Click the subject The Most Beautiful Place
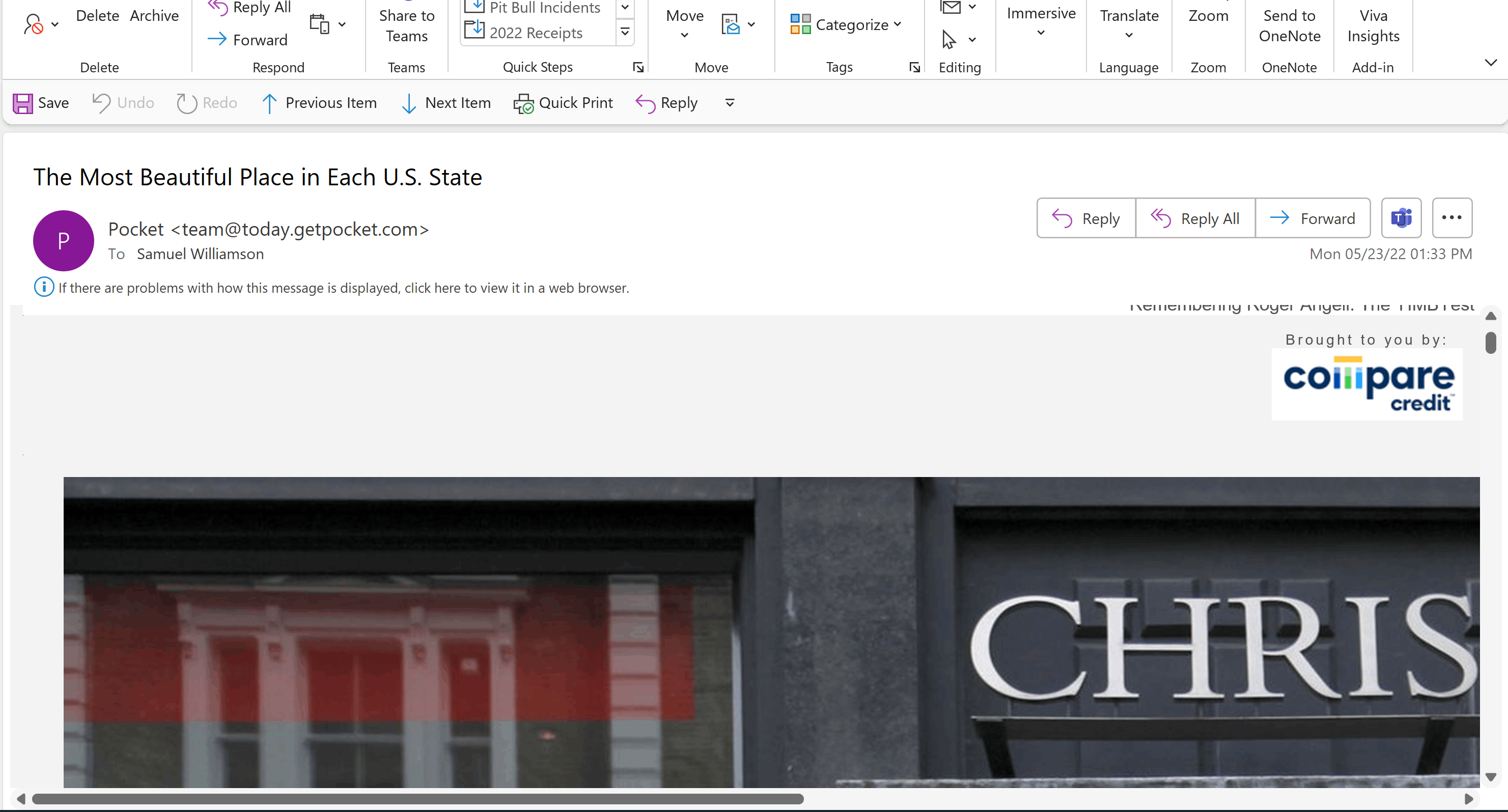This screenshot has width=1508, height=812. [258, 177]
